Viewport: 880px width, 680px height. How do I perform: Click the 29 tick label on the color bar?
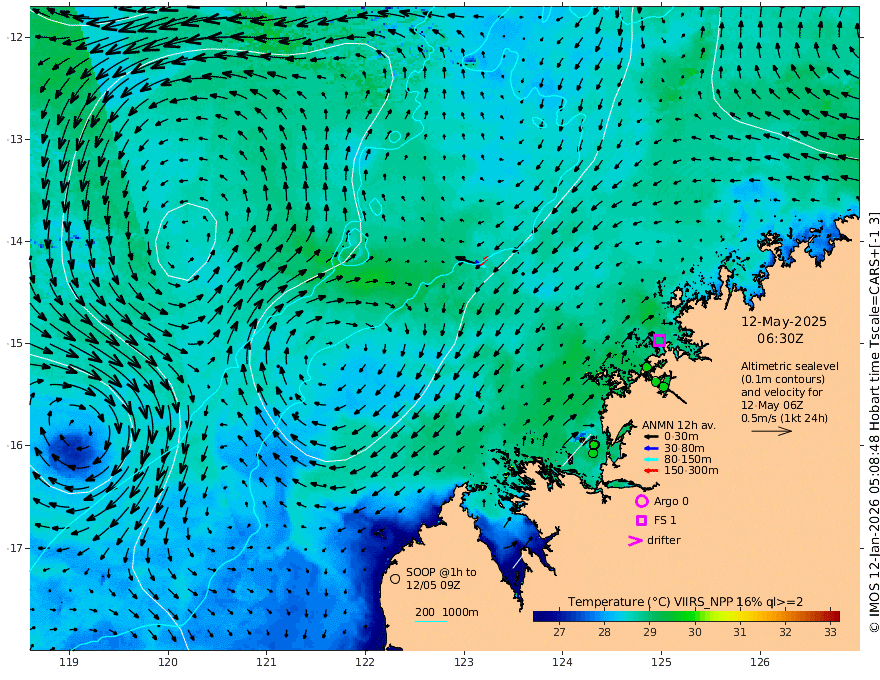pos(650,632)
